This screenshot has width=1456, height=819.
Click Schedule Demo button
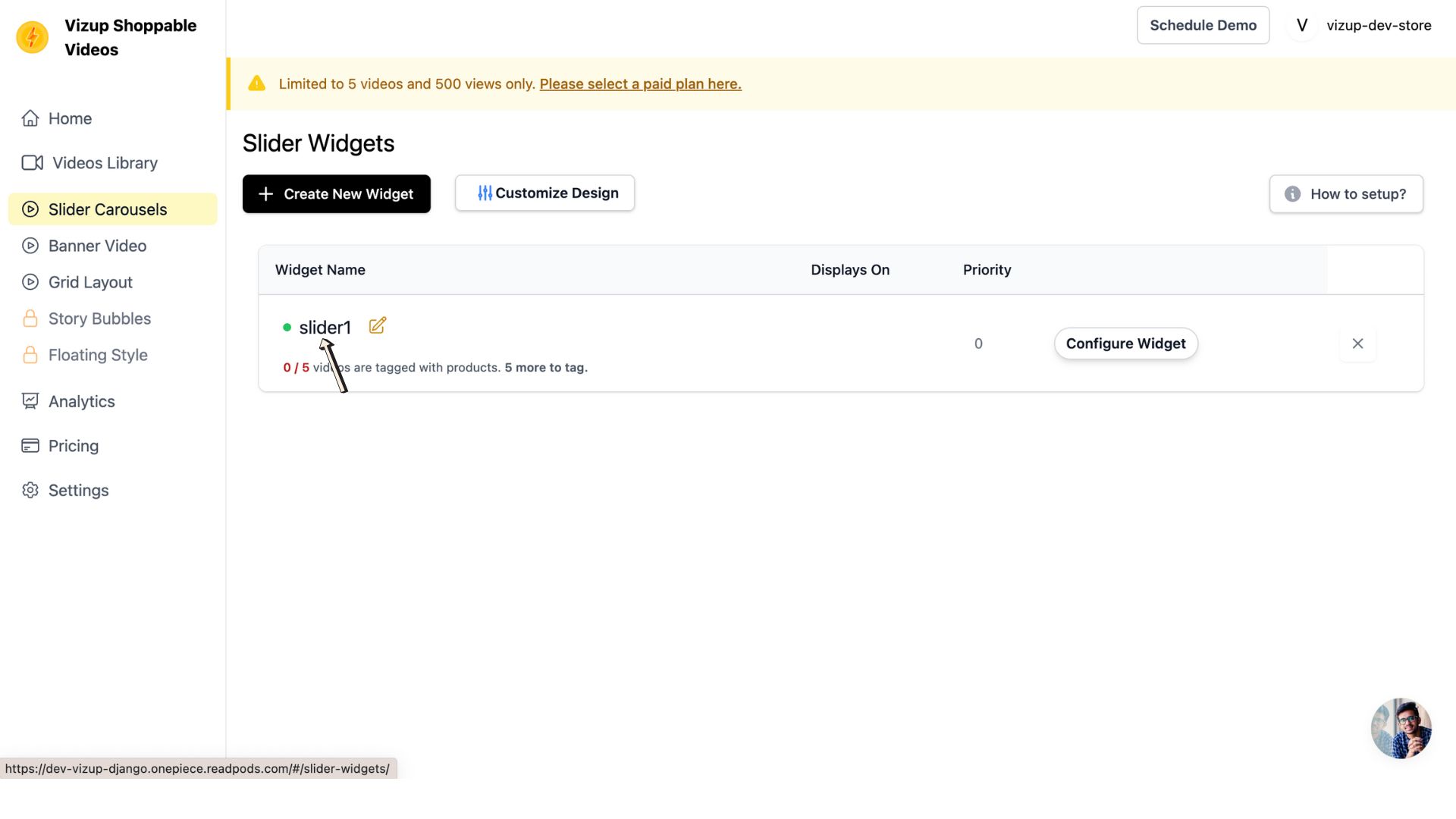pyautogui.click(x=1203, y=25)
